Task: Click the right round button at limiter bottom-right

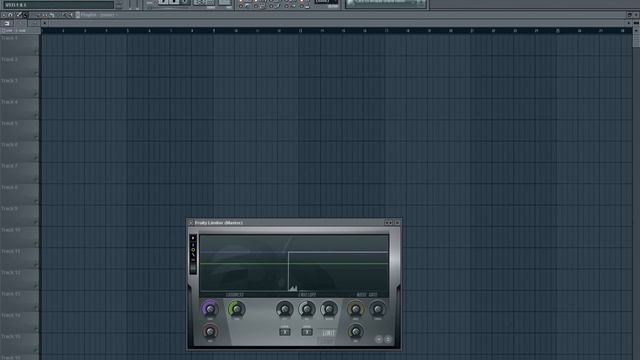Action: coord(388,339)
